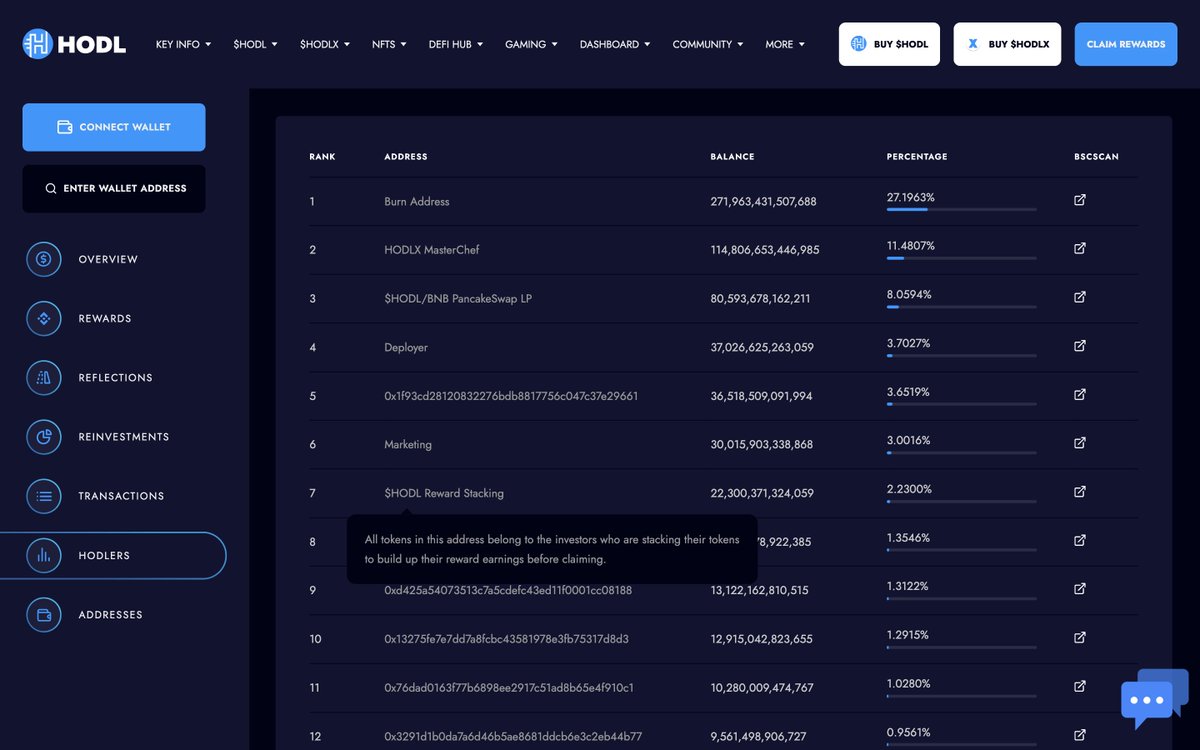Viewport: 1200px width, 750px height.
Task: Open BscScan link for HODLX MasterChef
Action: 1080,248
